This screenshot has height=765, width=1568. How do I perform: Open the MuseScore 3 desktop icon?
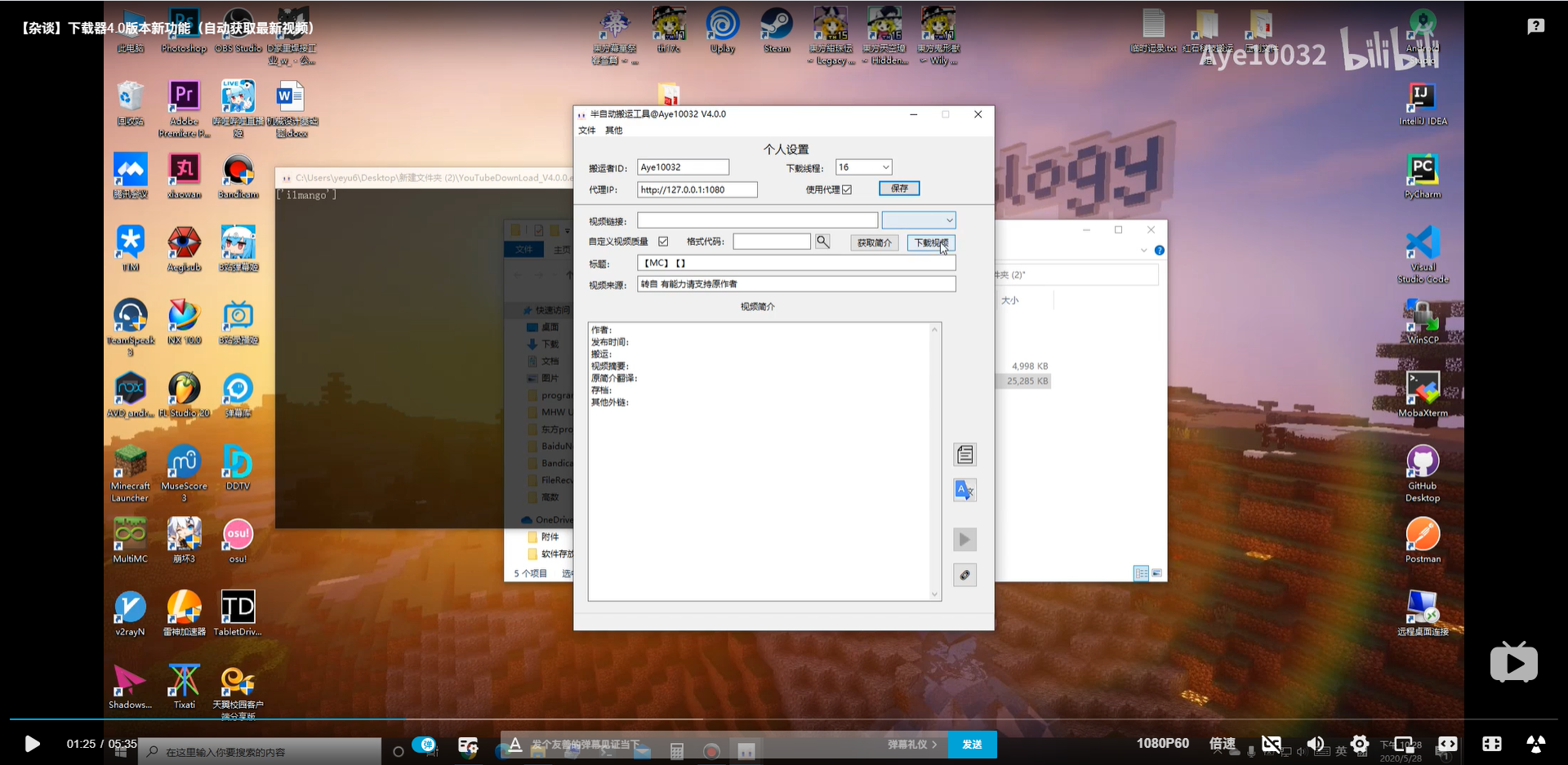(184, 474)
